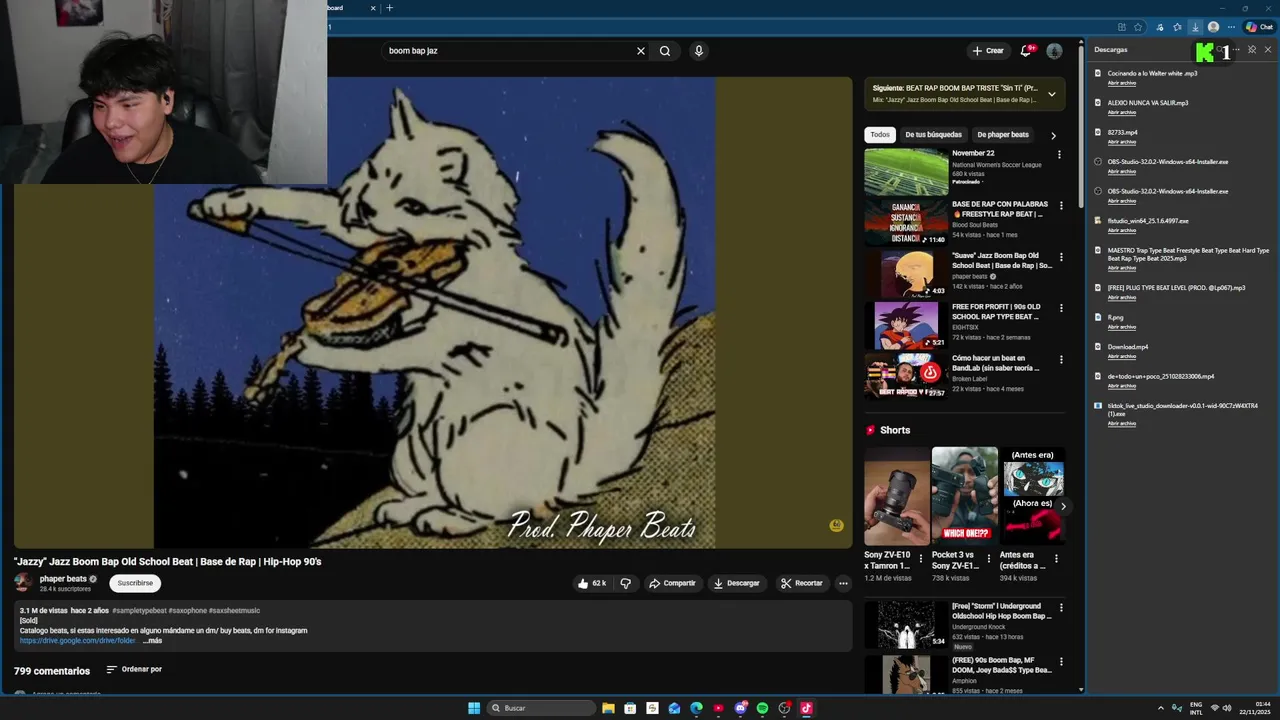Image resolution: width=1280 pixels, height=720 pixels.
Task: Open Edge settings and more menu
Action: point(1231,27)
